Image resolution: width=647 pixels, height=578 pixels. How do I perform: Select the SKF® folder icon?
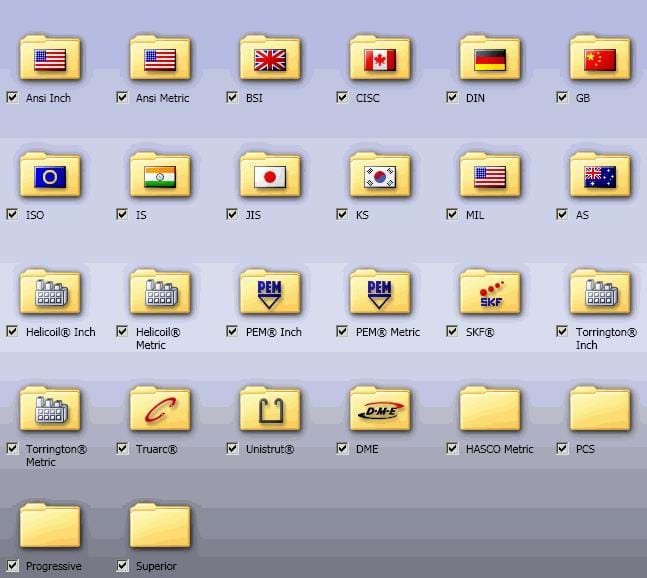click(490, 293)
